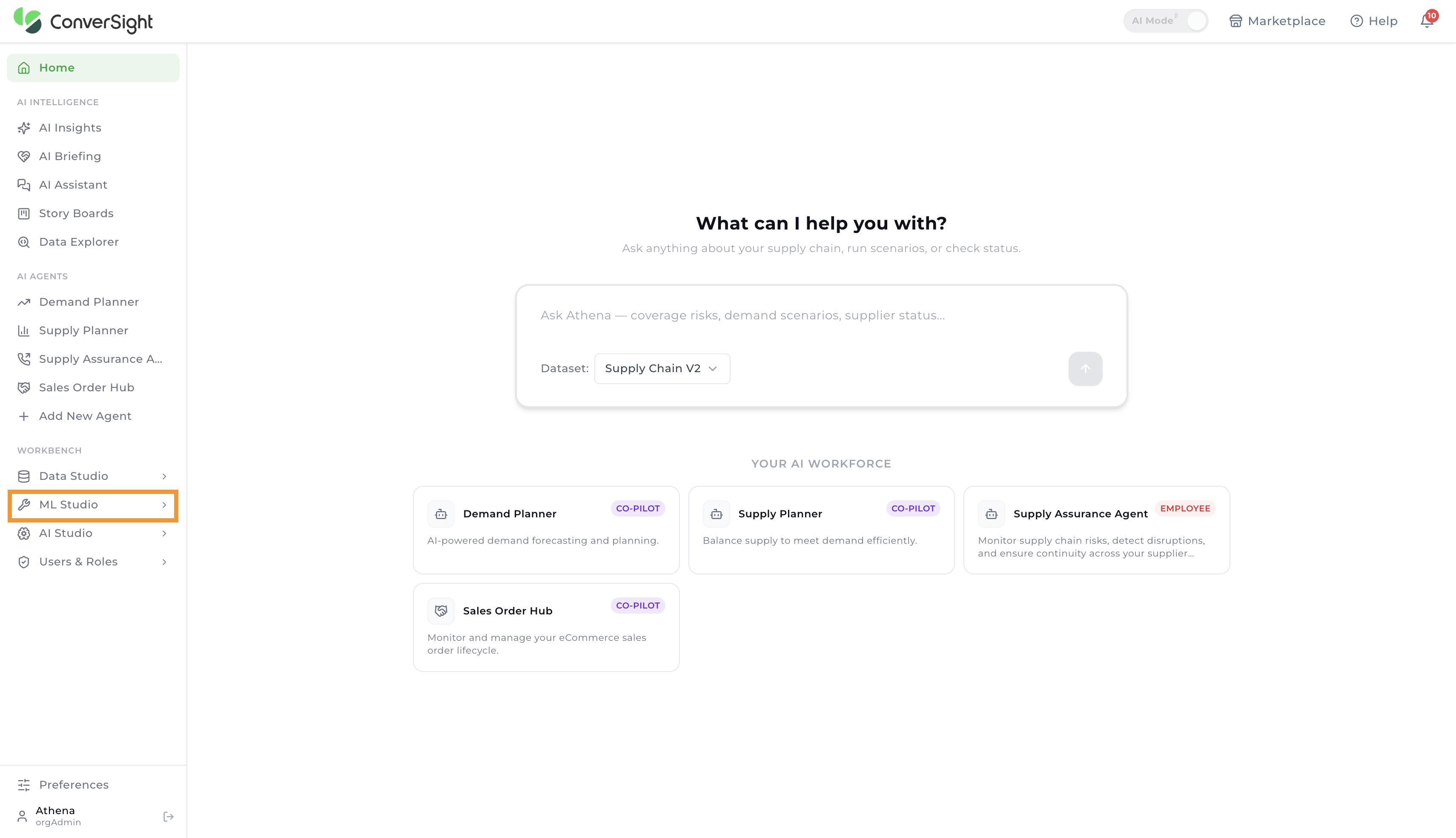Expand the ML Studio menu

(x=93, y=505)
